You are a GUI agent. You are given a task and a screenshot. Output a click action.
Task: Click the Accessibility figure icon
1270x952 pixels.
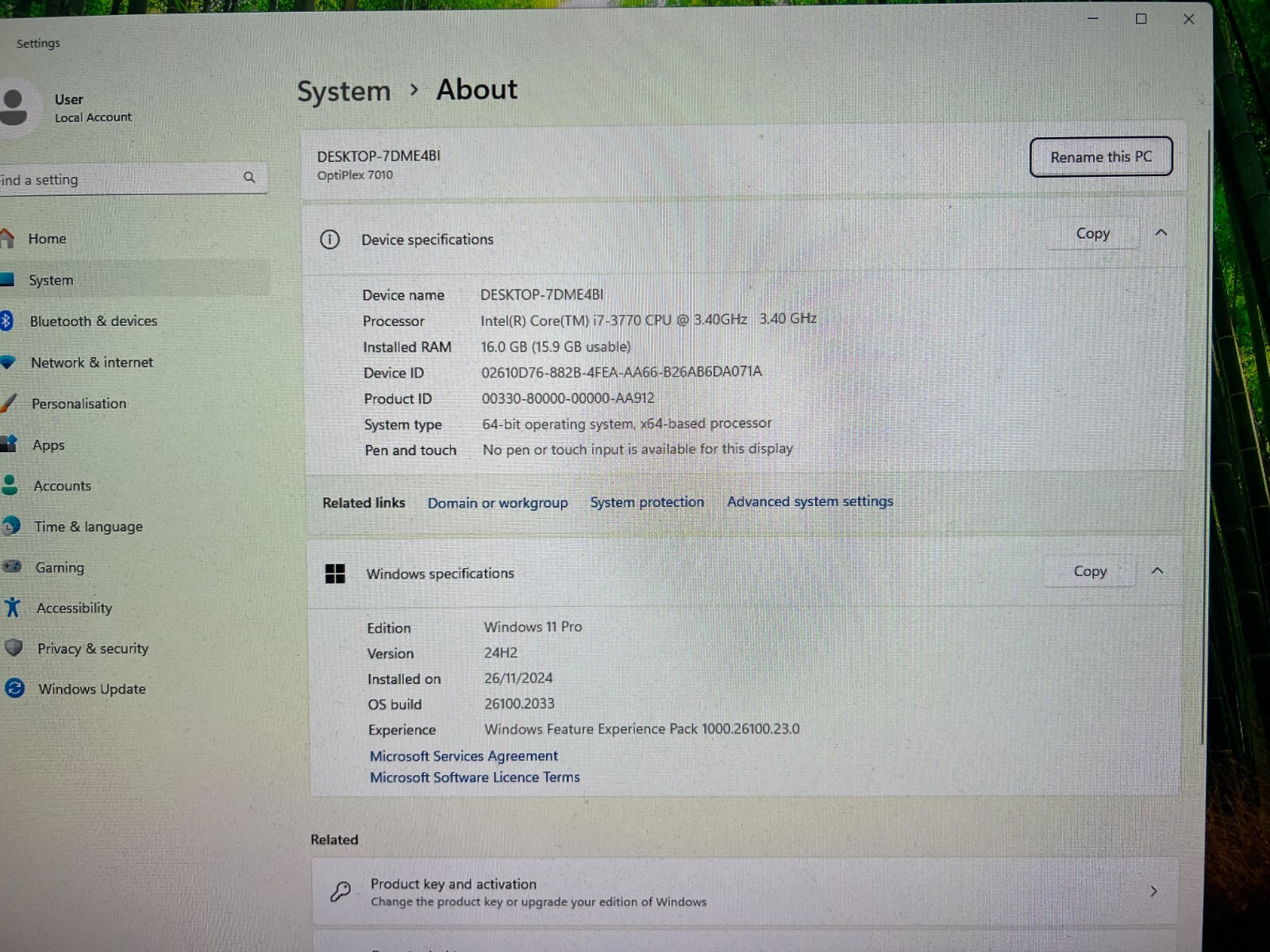[x=12, y=608]
